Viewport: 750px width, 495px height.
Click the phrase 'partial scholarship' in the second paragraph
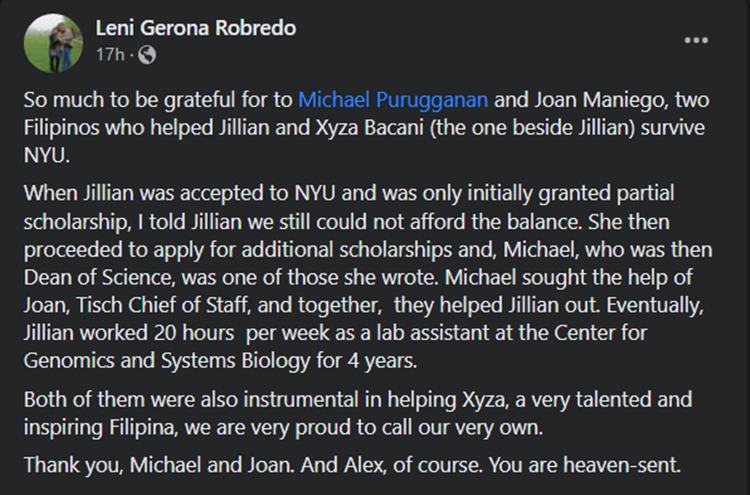[x=349, y=207]
